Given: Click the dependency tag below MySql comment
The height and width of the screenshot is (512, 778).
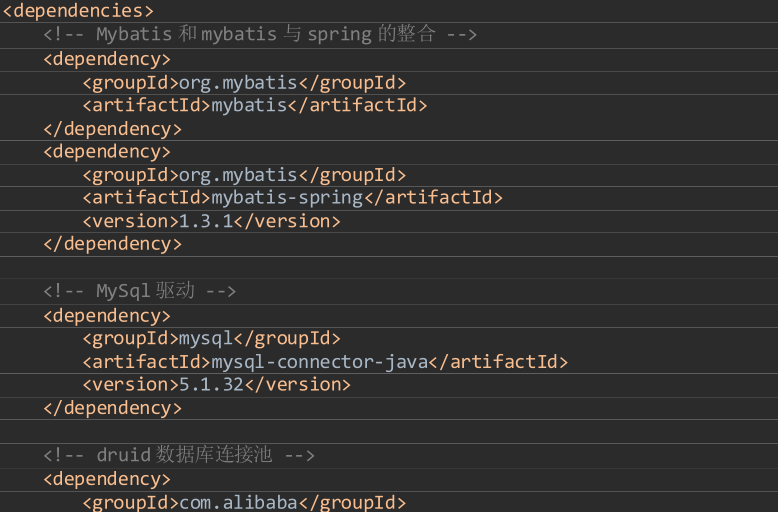Looking at the screenshot, I should click(x=107, y=316).
